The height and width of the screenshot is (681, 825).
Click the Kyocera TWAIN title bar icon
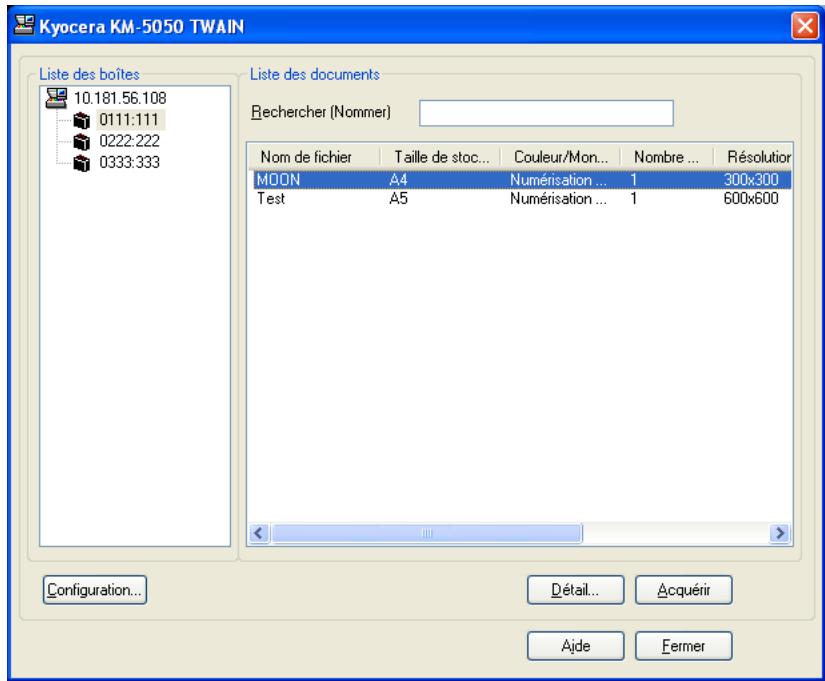(24, 25)
